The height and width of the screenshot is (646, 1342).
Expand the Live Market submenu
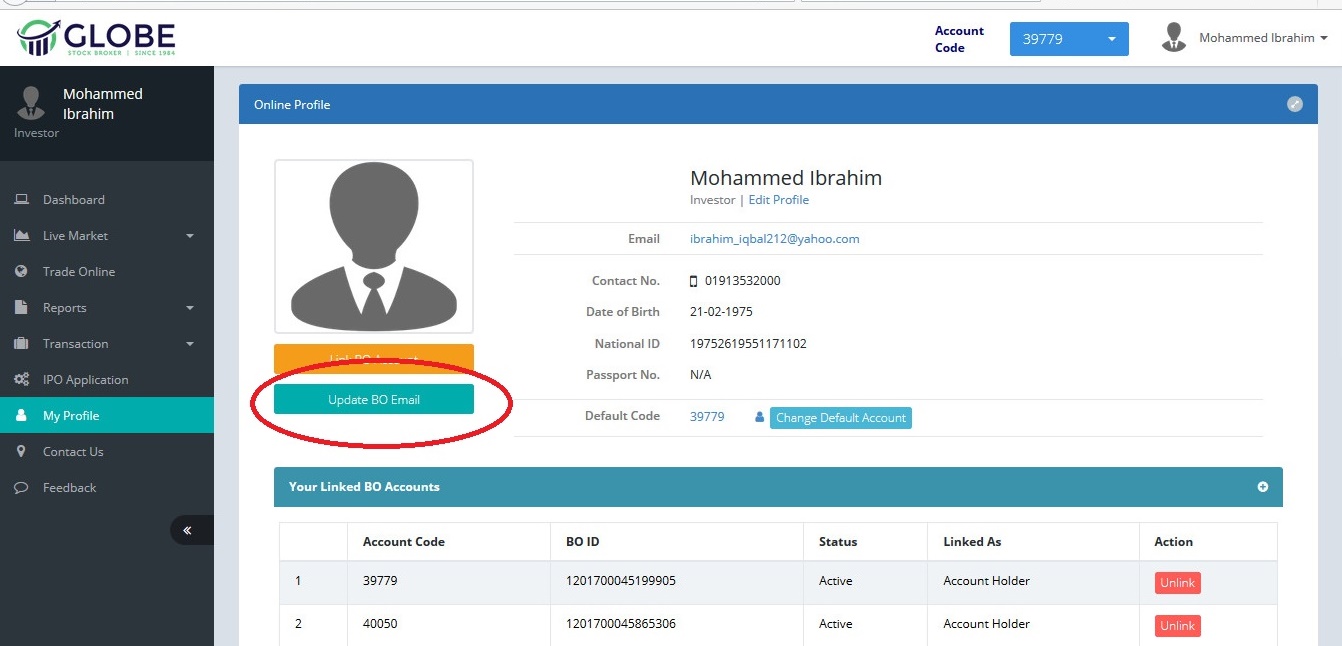(x=105, y=236)
